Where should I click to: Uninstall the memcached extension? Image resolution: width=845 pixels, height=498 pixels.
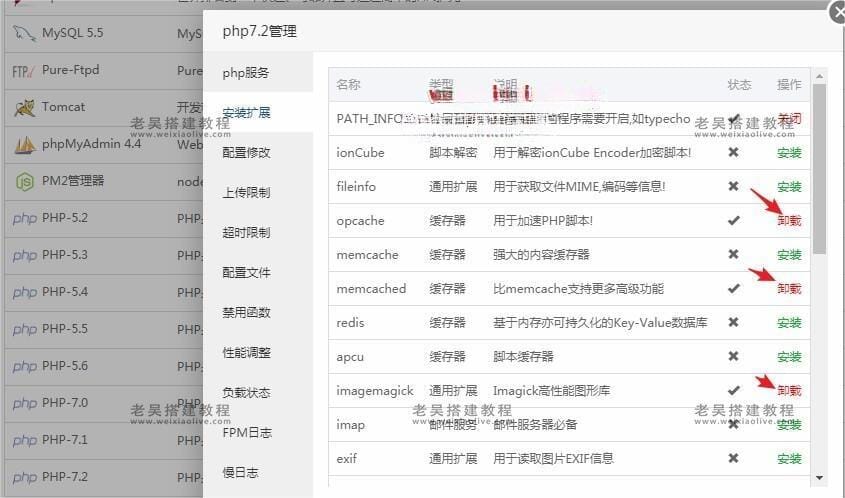[789, 289]
